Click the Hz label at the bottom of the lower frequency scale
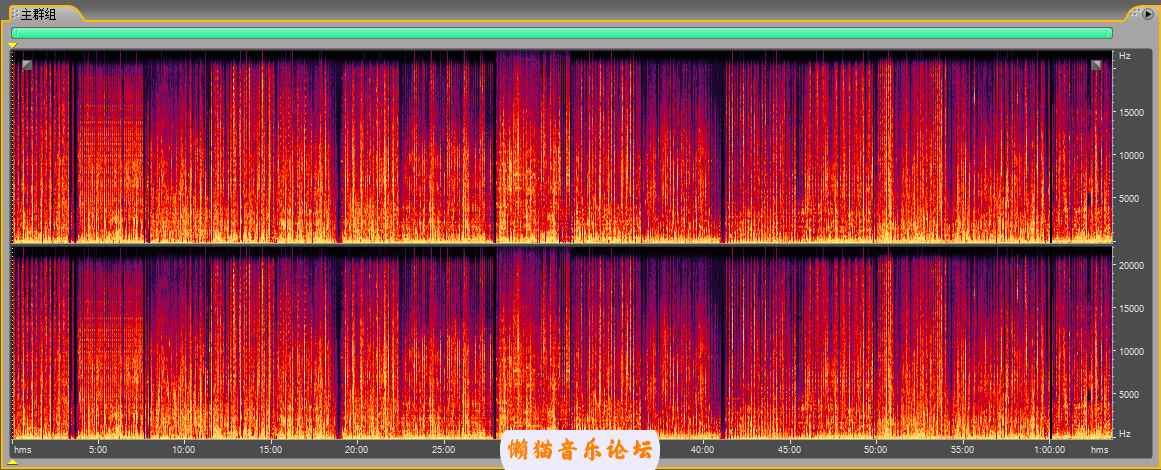This screenshot has width=1161, height=470. (x=1125, y=433)
